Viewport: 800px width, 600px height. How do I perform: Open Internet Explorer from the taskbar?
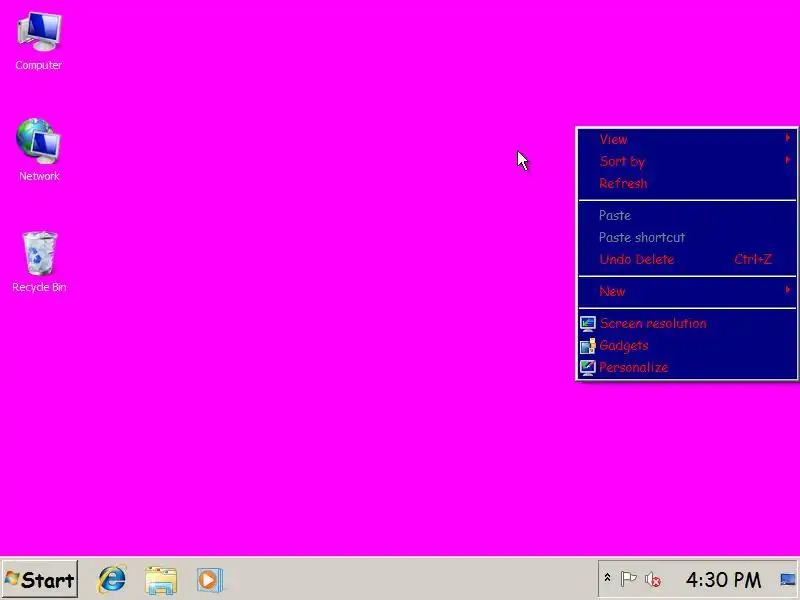pos(112,580)
